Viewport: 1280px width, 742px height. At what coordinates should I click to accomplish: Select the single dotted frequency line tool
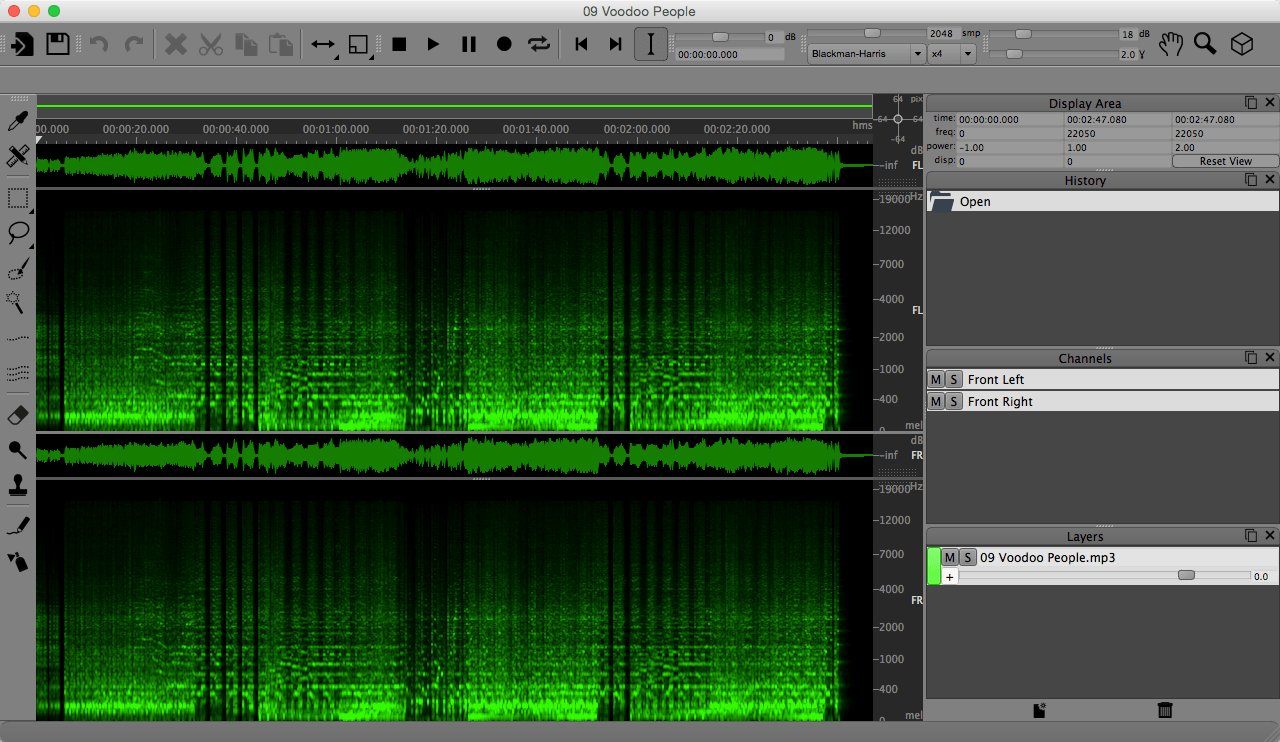coord(17,338)
